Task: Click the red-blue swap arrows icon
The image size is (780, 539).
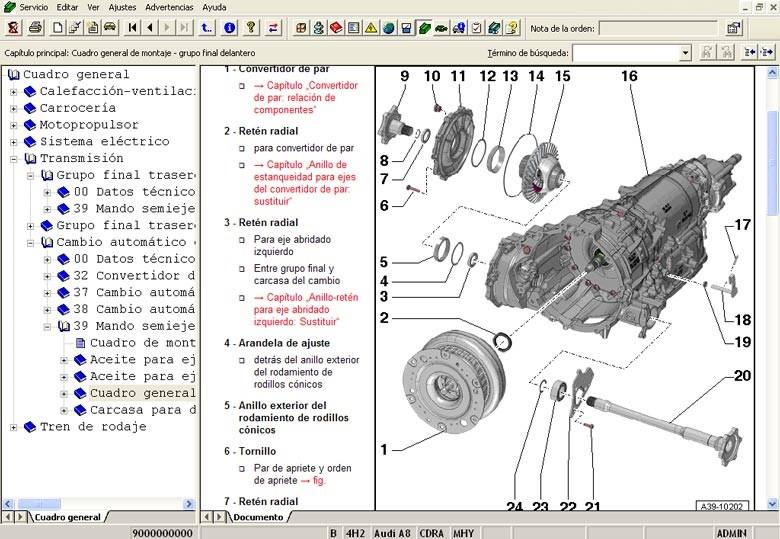Action: coord(273,27)
